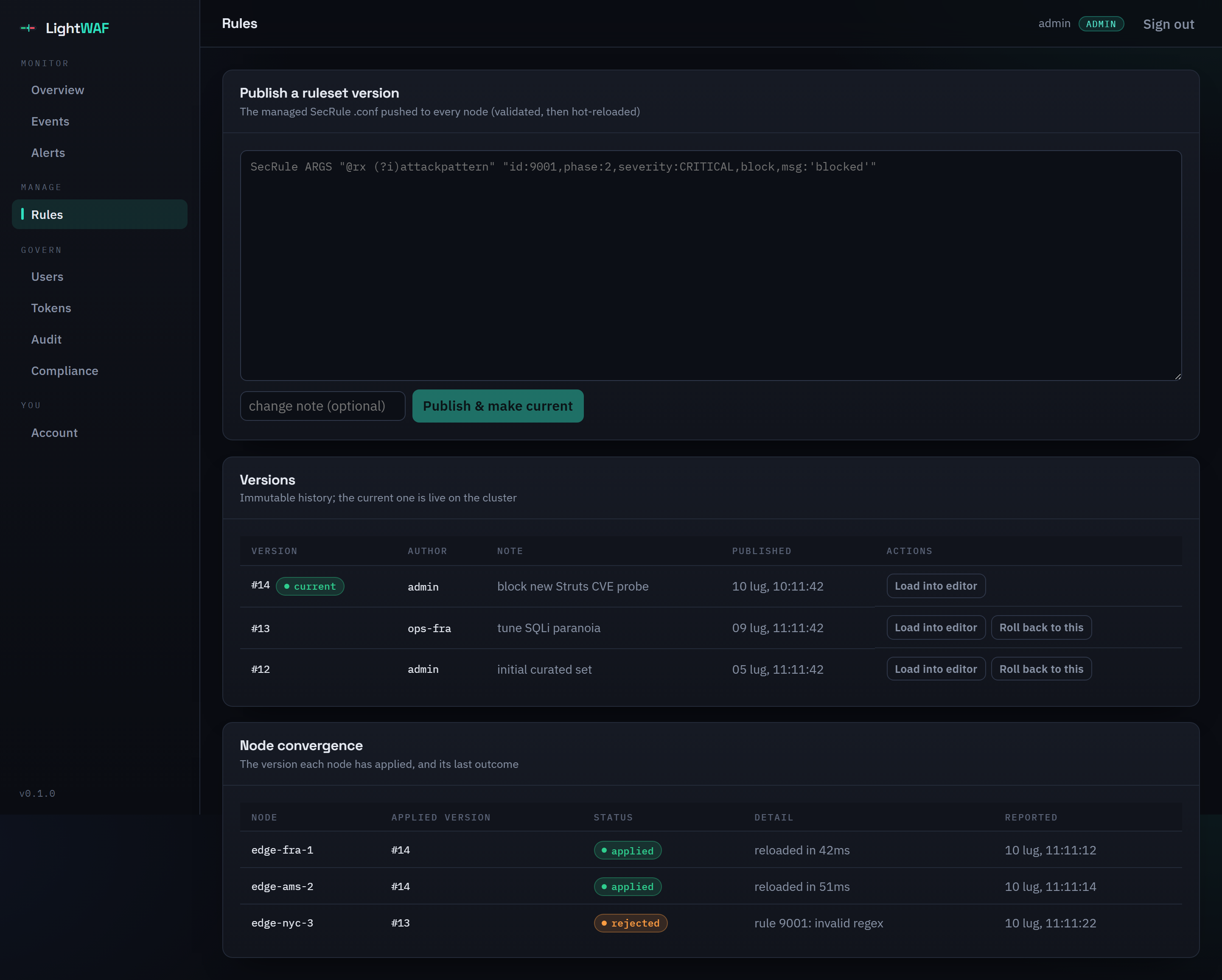Click the v0.1.0 version label
This screenshot has height=980, width=1222.
point(37,793)
